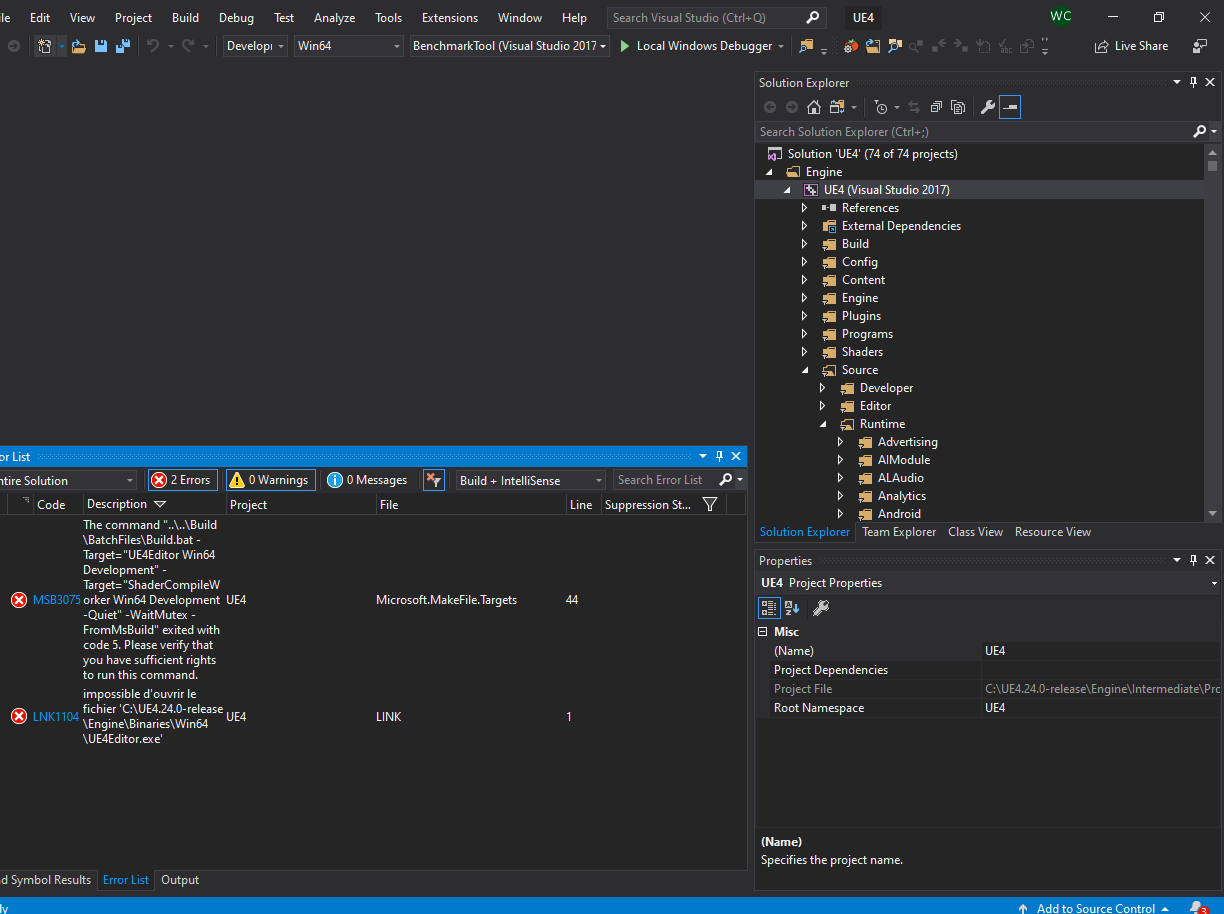Image resolution: width=1224 pixels, height=914 pixels.
Task: Collapse the Misc property category
Action: [765, 632]
